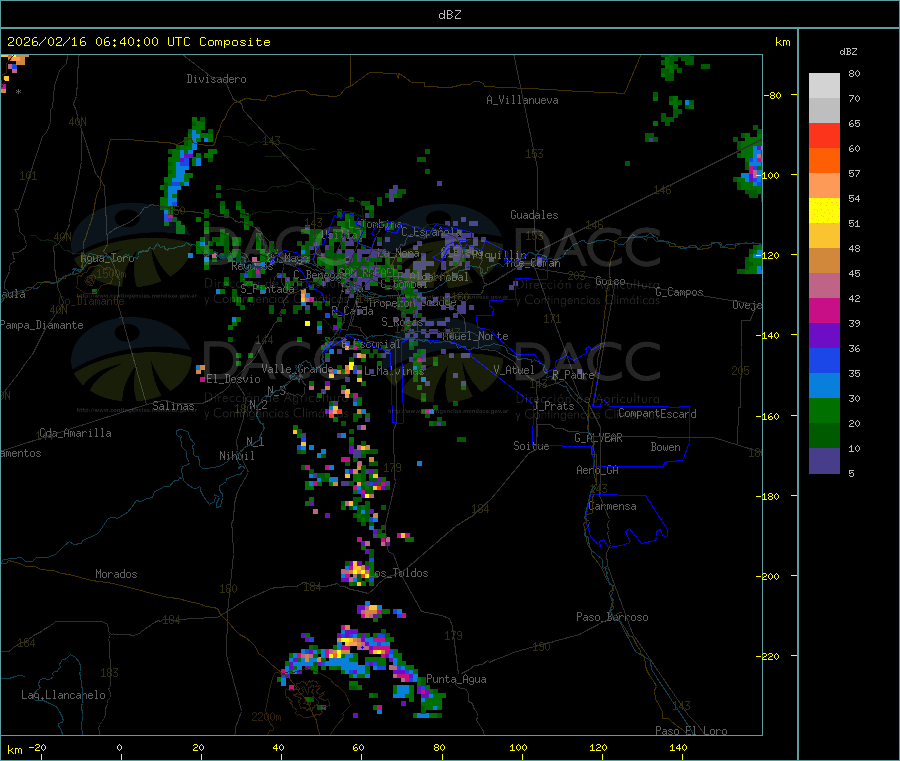Click the 'A_Villanueva' place label
Image resolution: width=900 pixels, height=761 pixels.
coord(522,100)
